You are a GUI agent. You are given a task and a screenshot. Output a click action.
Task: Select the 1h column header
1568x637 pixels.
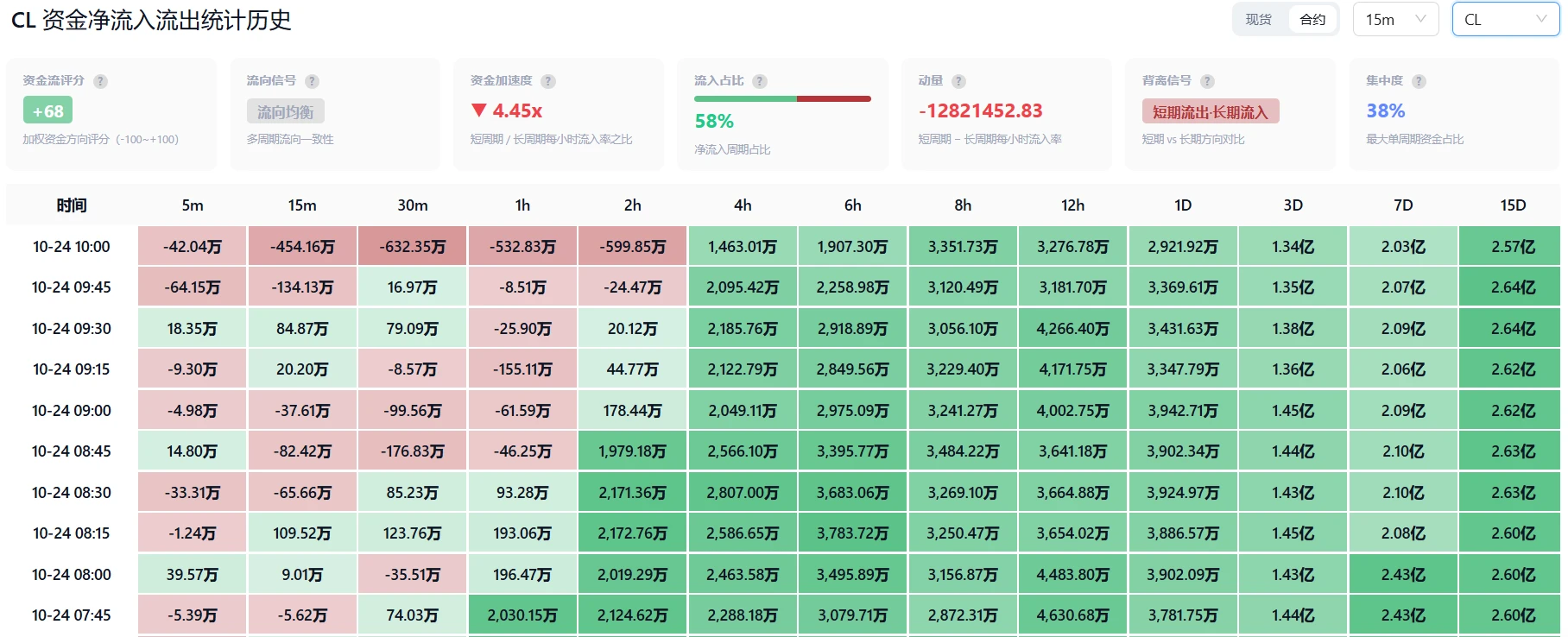pos(522,205)
